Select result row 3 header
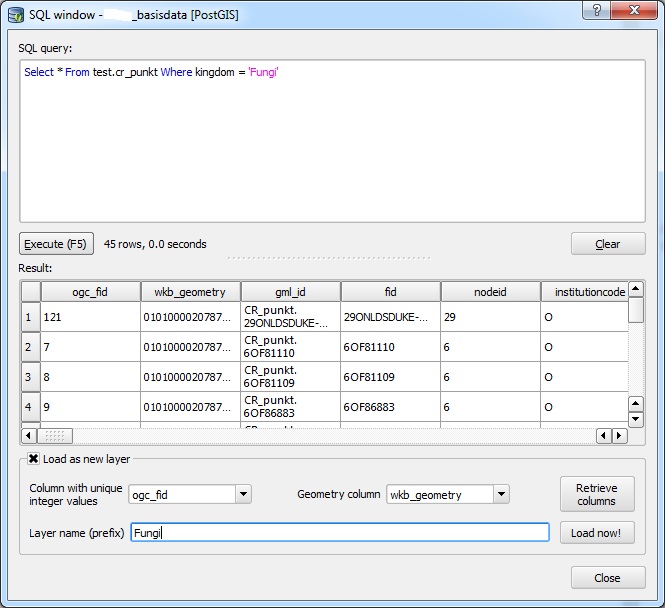The height and width of the screenshot is (608, 665). click(x=31, y=377)
